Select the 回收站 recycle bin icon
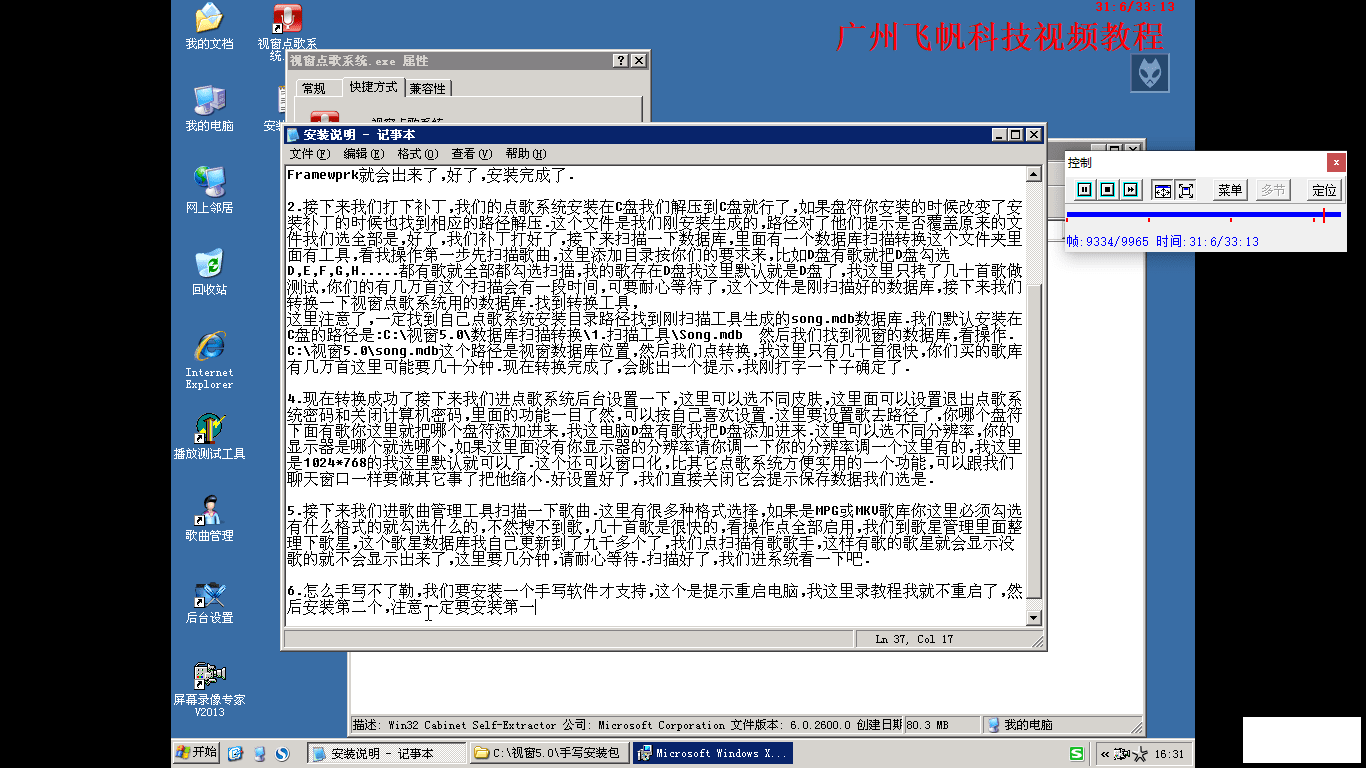Screen dimensions: 1366x768 click(x=209, y=272)
